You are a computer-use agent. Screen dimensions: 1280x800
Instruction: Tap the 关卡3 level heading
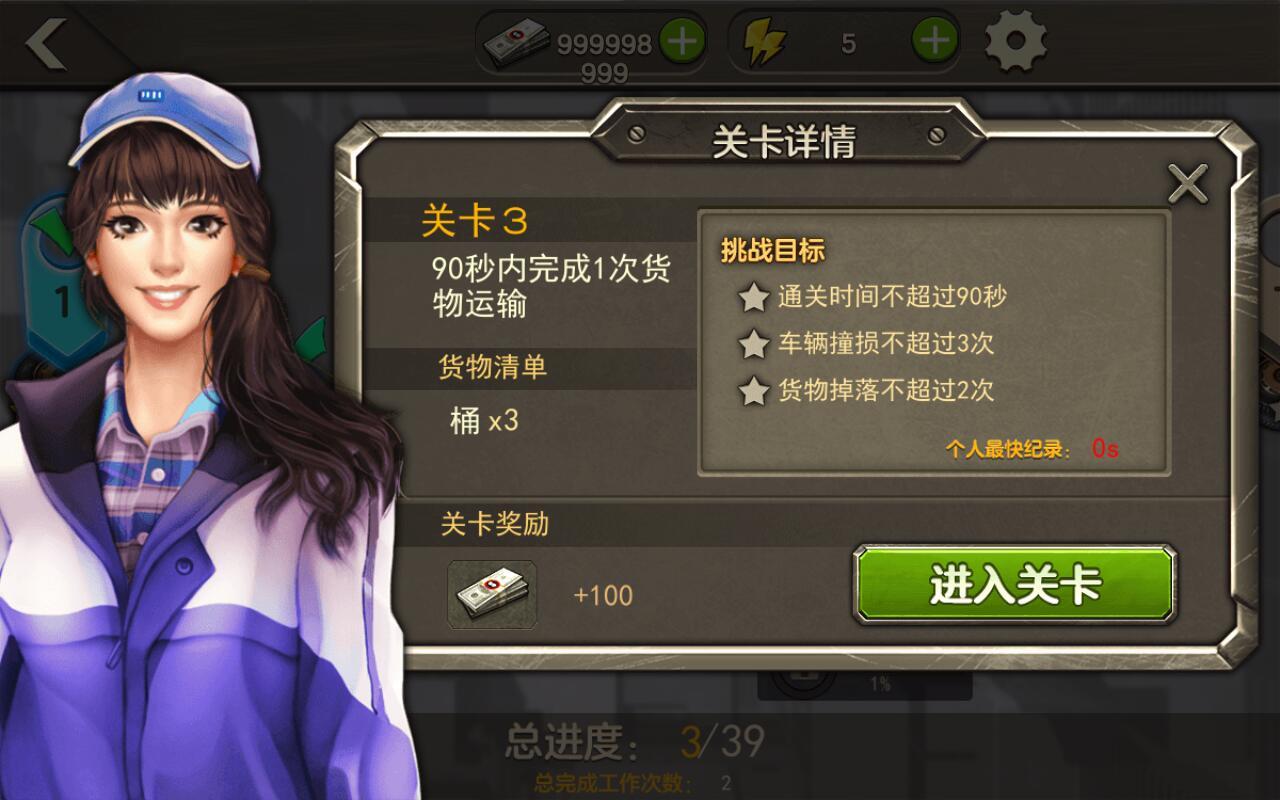(475, 221)
